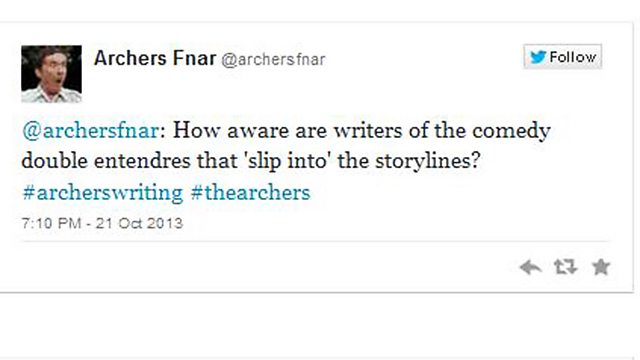Open the #archerswriting hashtag
Screen dimensions: 640x360
click(x=102, y=193)
